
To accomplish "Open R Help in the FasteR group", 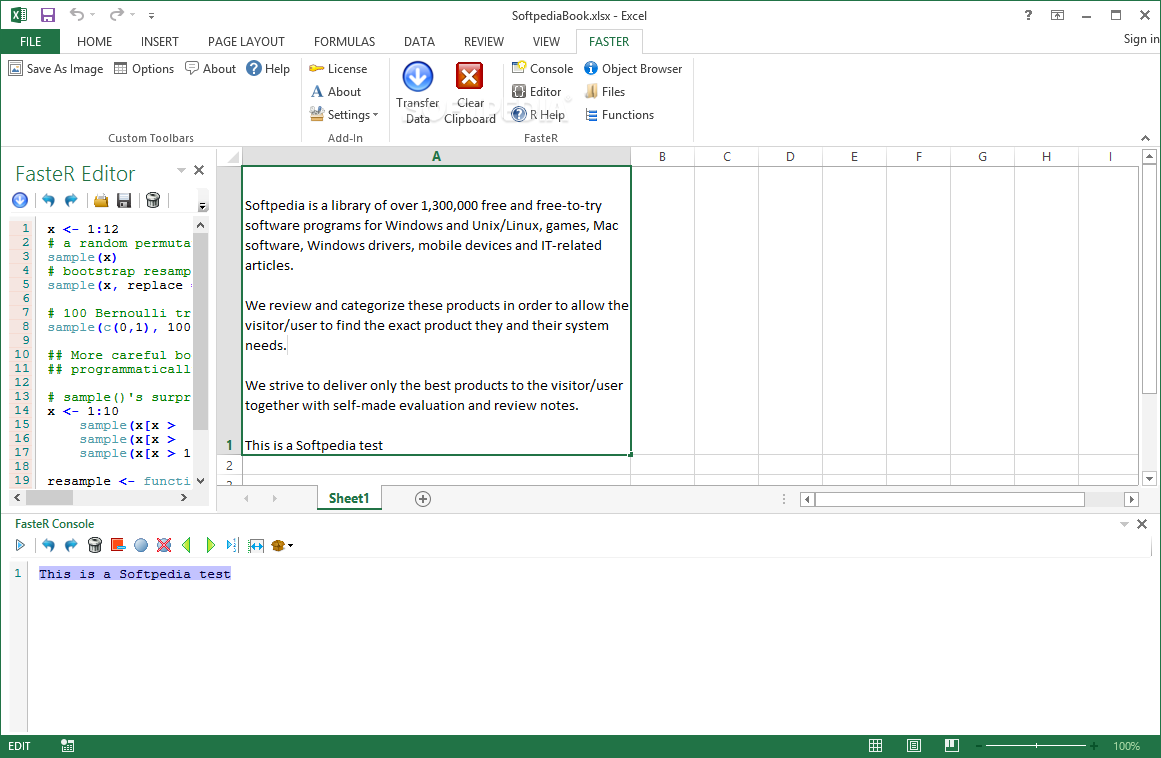I will (x=538, y=115).
